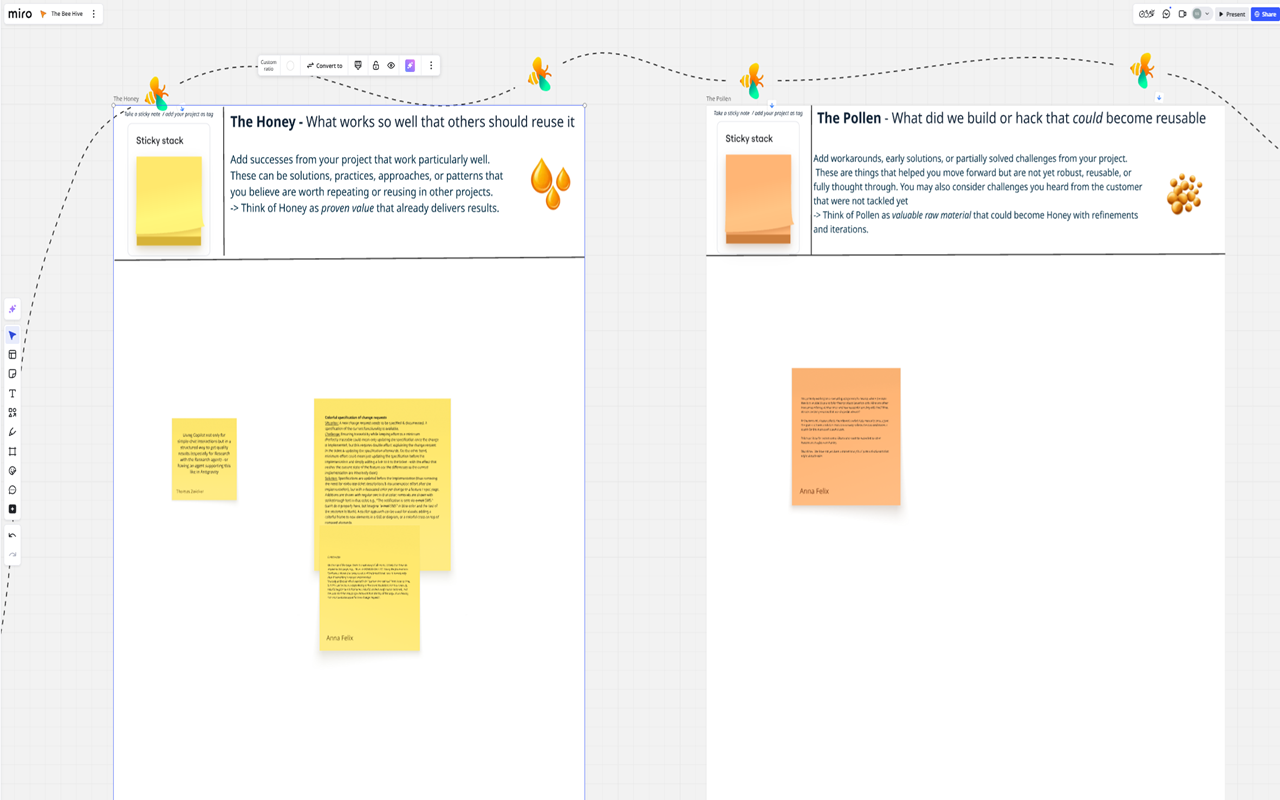Open the frame fill color circle
Screen dimensions: 1280x800
click(290, 66)
